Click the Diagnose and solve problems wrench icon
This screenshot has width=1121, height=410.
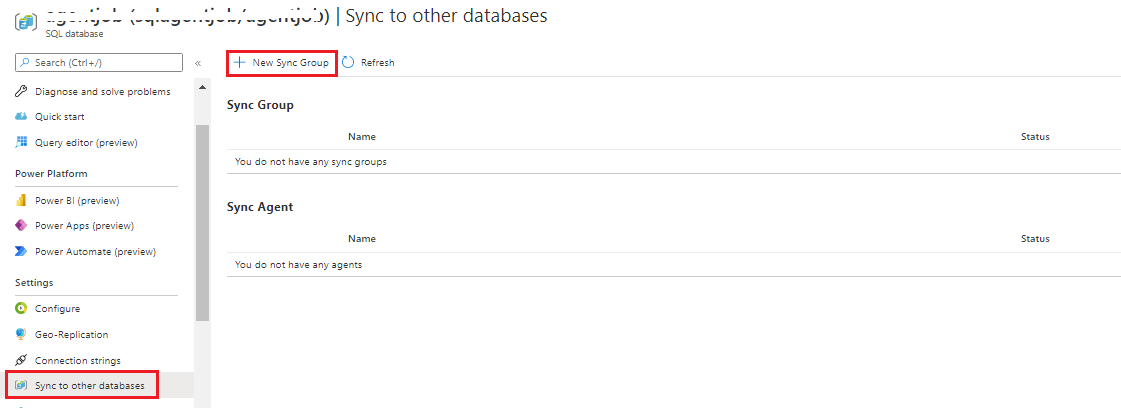21,92
